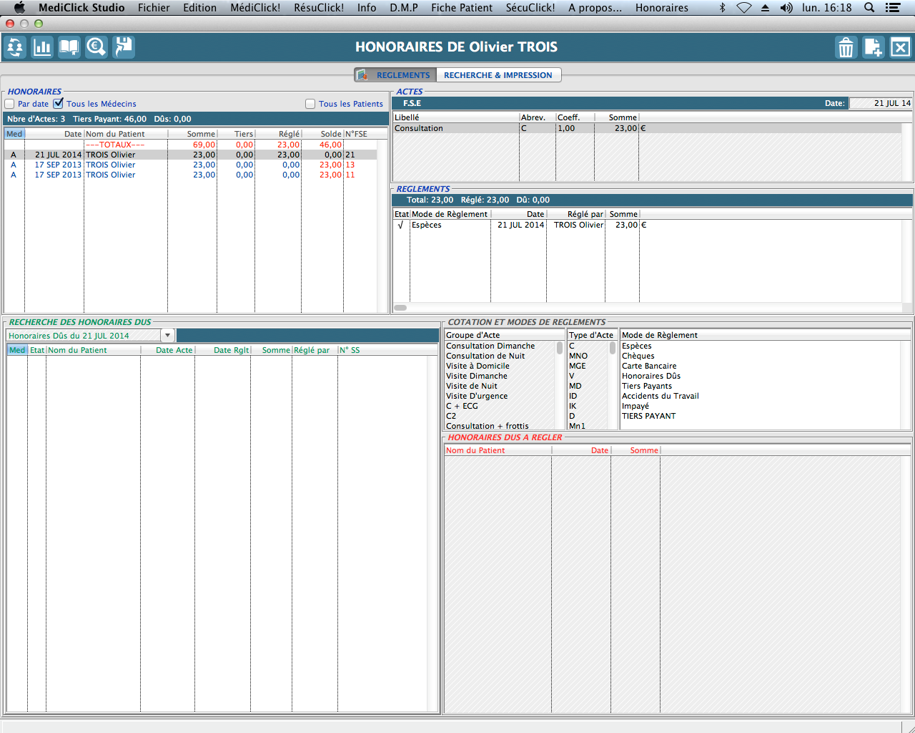Open the RésuClick! menu
915x733 pixels.
318,8
